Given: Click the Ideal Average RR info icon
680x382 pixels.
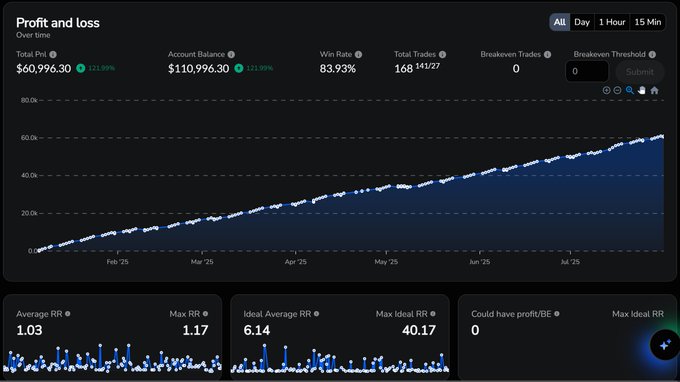Looking at the screenshot, I should [316, 313].
